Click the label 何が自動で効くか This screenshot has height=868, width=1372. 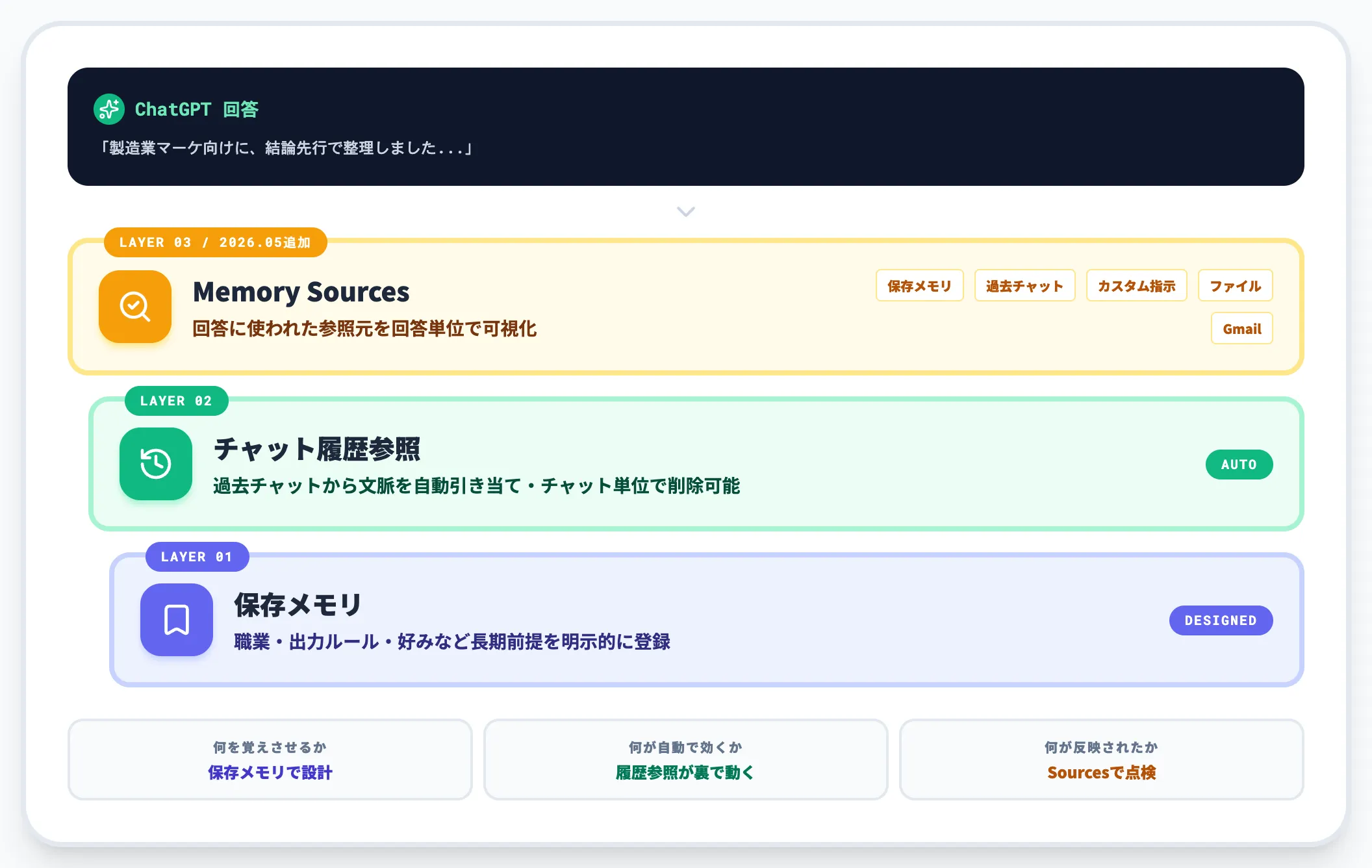click(685, 747)
